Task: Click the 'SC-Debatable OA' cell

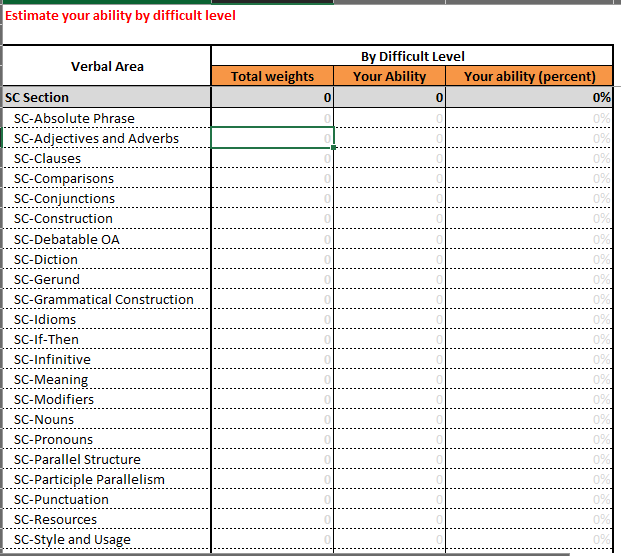Action: 107,239
